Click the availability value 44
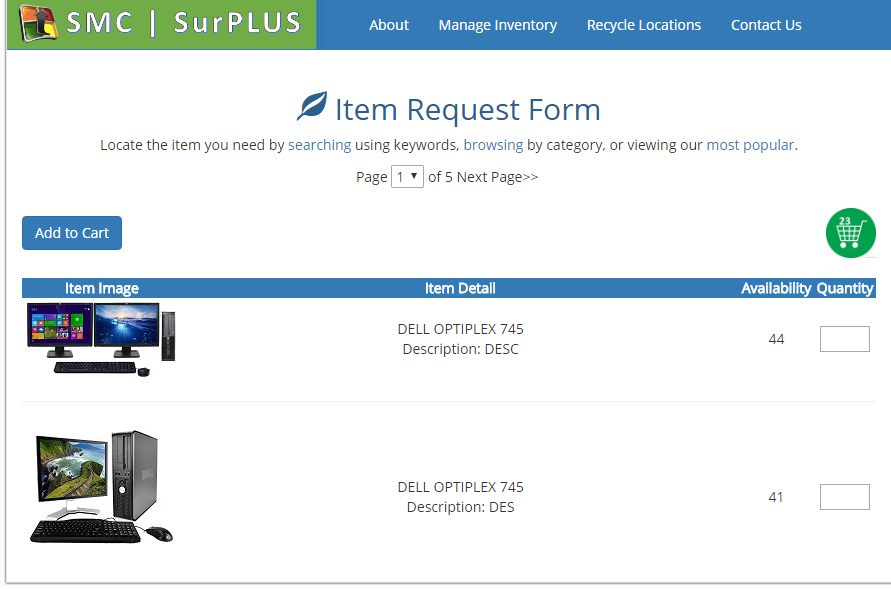 (x=776, y=339)
